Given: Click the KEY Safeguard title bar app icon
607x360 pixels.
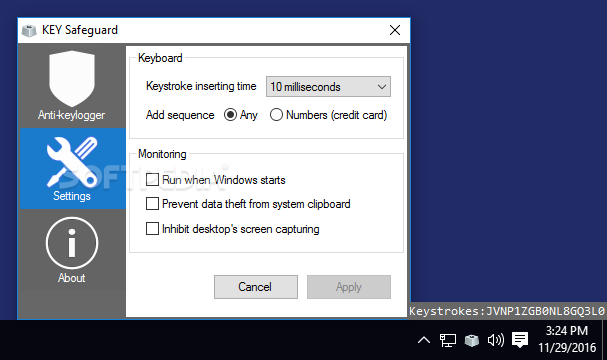Looking at the screenshot, I should coord(29,30).
